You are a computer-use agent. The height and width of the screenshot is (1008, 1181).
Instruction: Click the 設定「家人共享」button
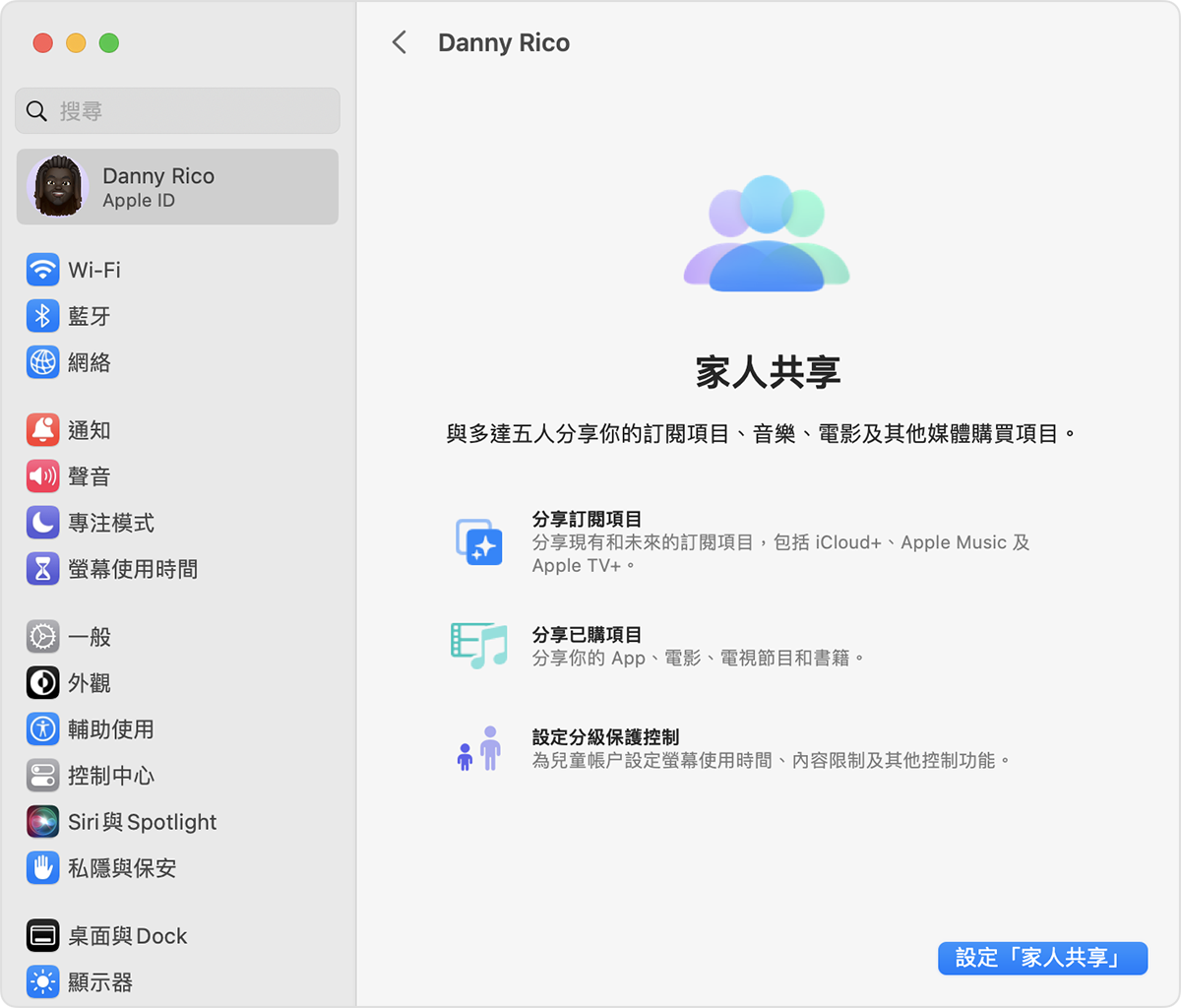tap(1041, 958)
